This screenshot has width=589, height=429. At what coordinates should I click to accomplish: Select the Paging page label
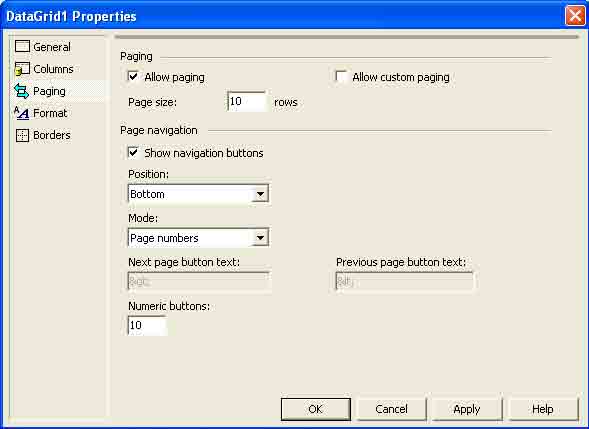pyautogui.click(x=49, y=91)
